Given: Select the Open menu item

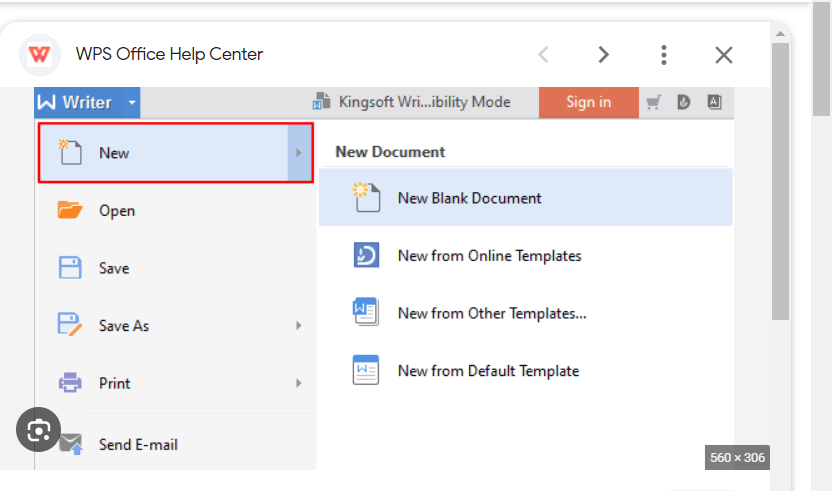Looking at the screenshot, I should pos(176,211).
